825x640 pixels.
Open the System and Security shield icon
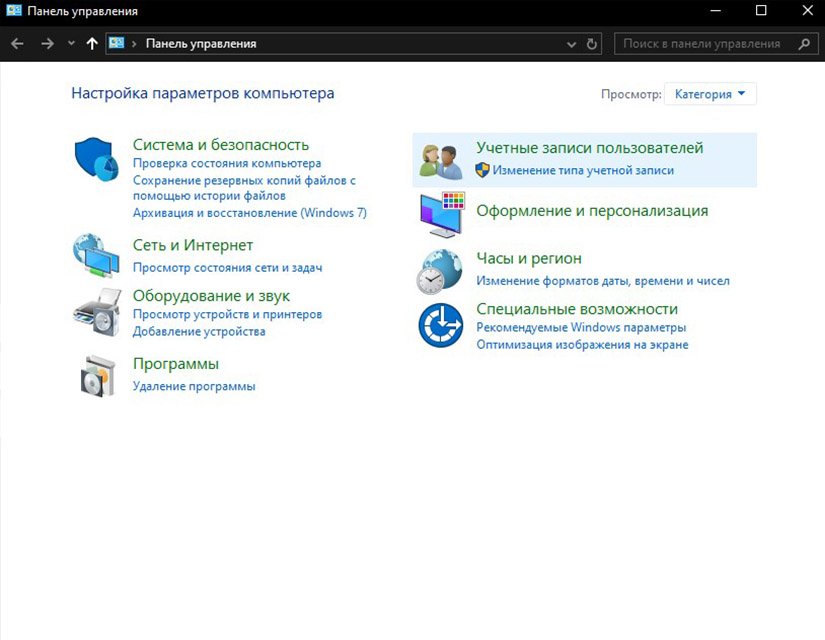[x=96, y=158]
